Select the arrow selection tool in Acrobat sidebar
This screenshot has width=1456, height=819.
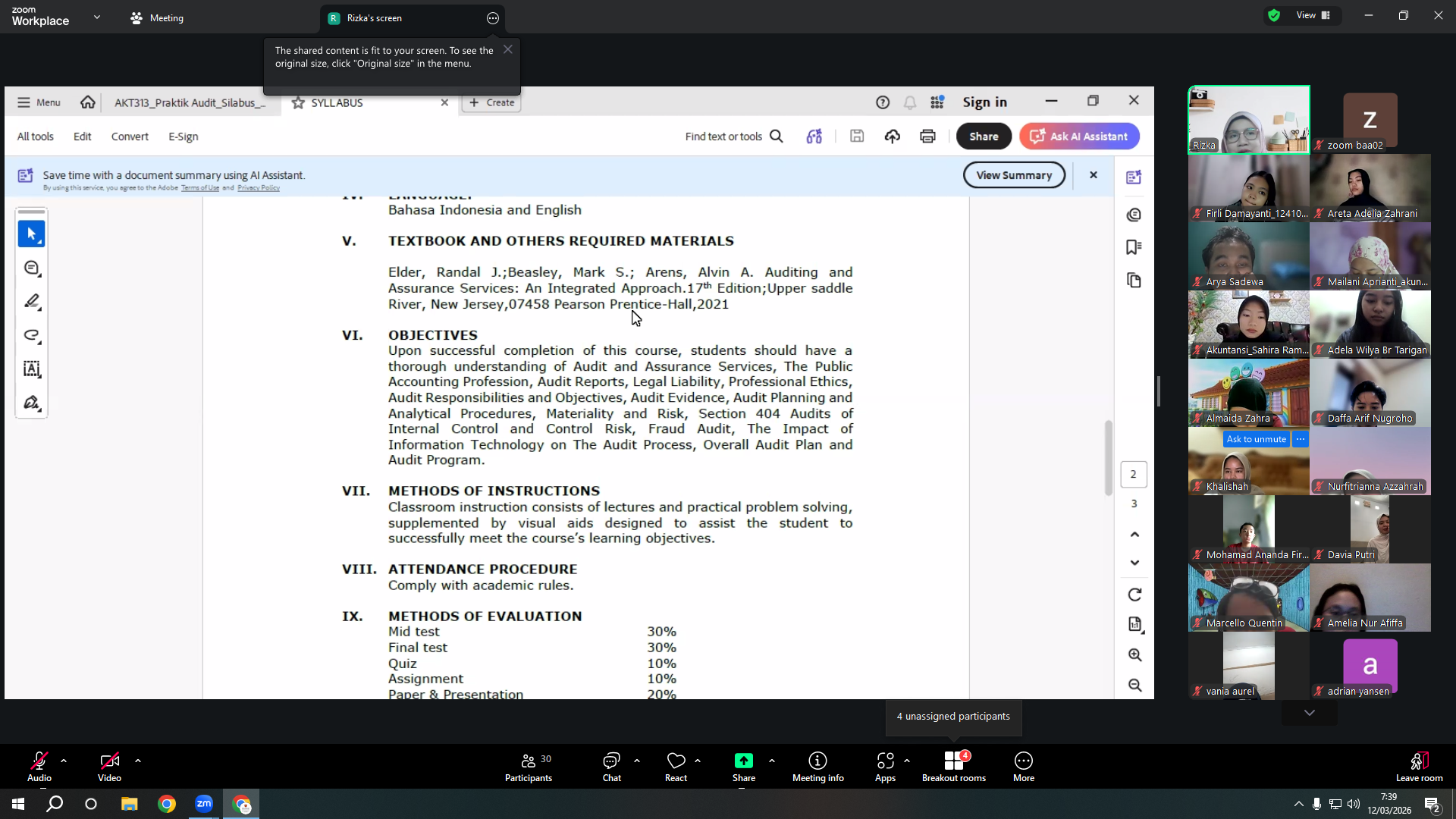(x=31, y=234)
